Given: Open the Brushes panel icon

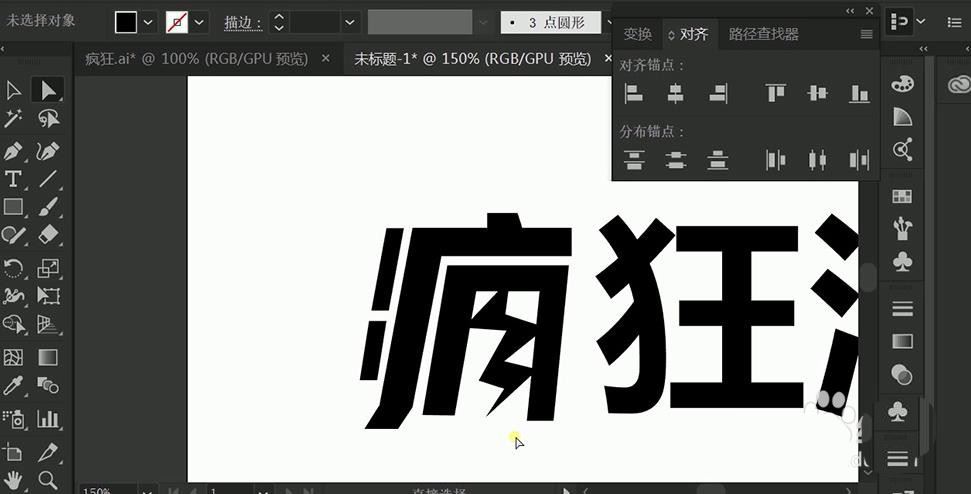Looking at the screenshot, I should pos(902,228).
